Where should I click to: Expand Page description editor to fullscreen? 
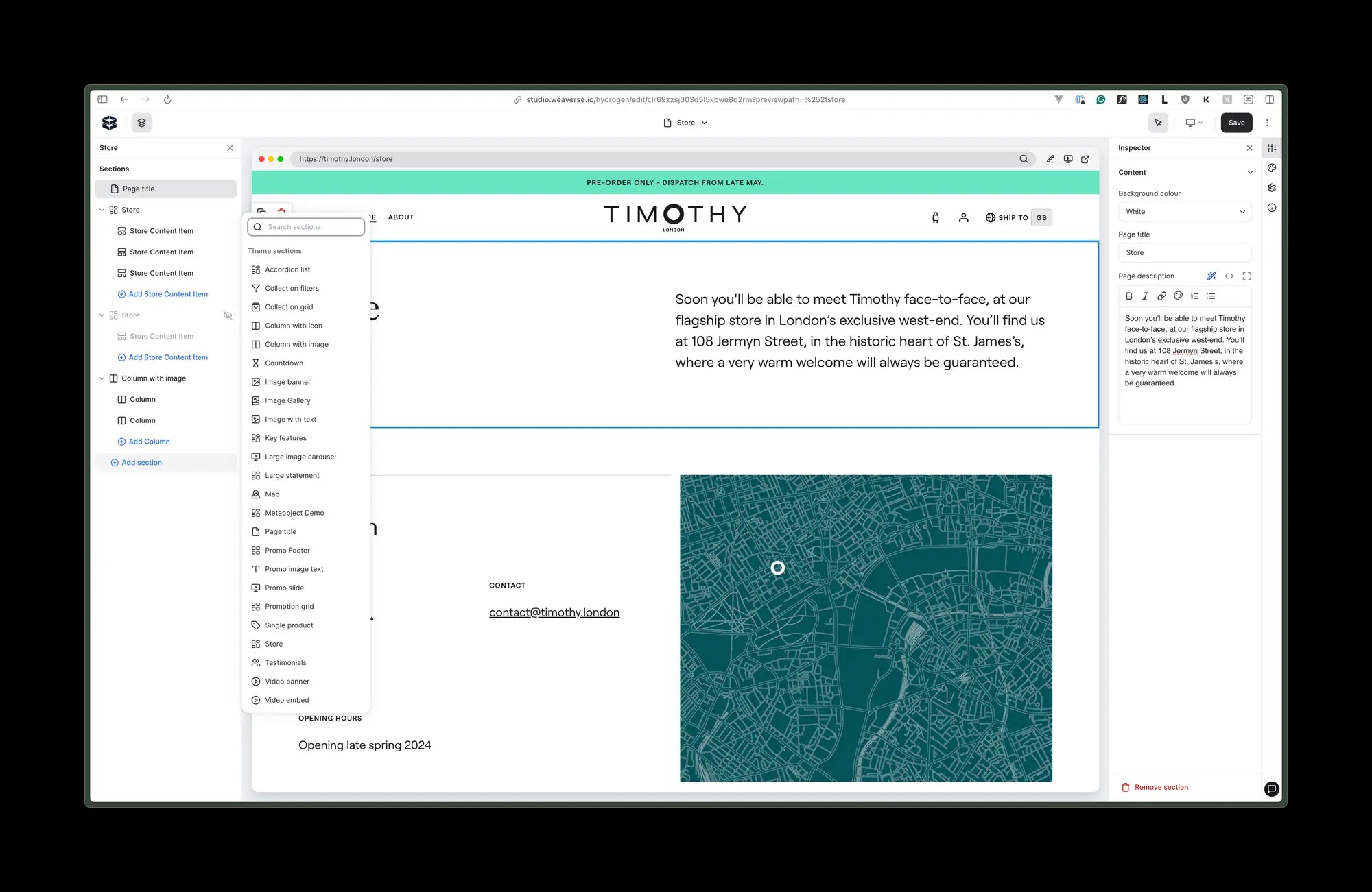1246,276
